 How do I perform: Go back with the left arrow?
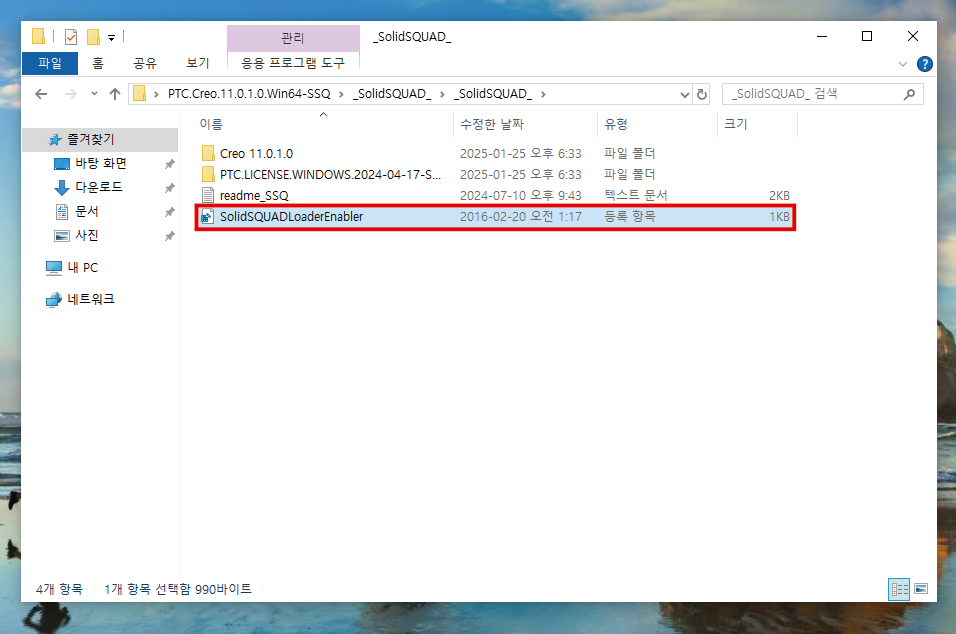coord(41,94)
